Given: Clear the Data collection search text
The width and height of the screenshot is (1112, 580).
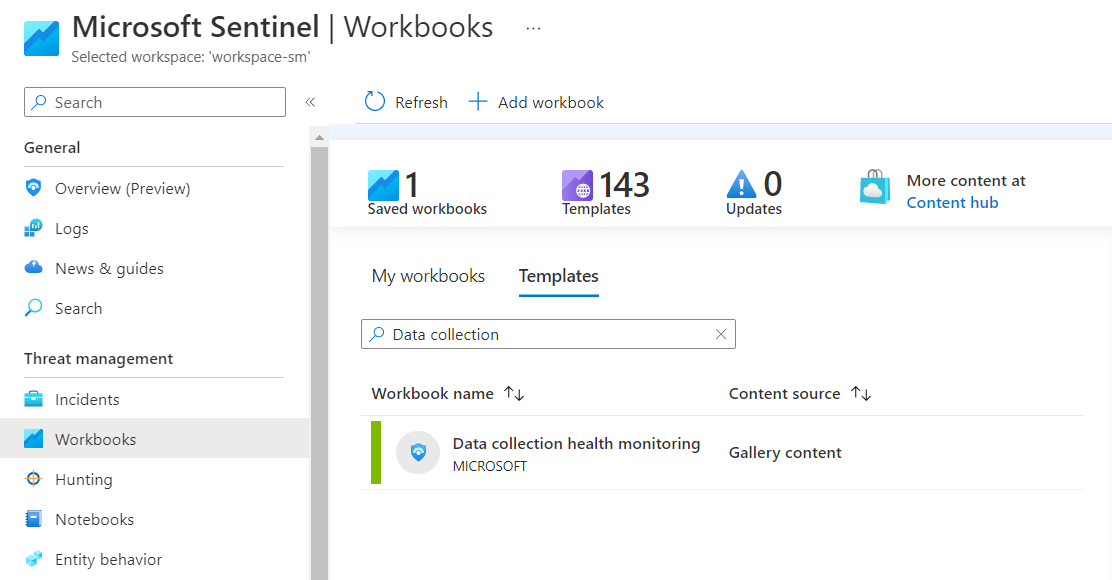Looking at the screenshot, I should (721, 334).
